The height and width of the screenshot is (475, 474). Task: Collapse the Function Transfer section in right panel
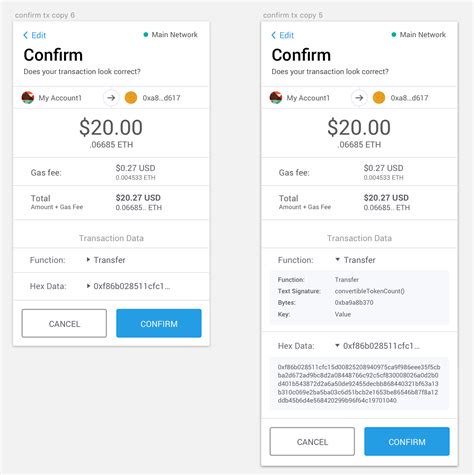click(x=337, y=259)
